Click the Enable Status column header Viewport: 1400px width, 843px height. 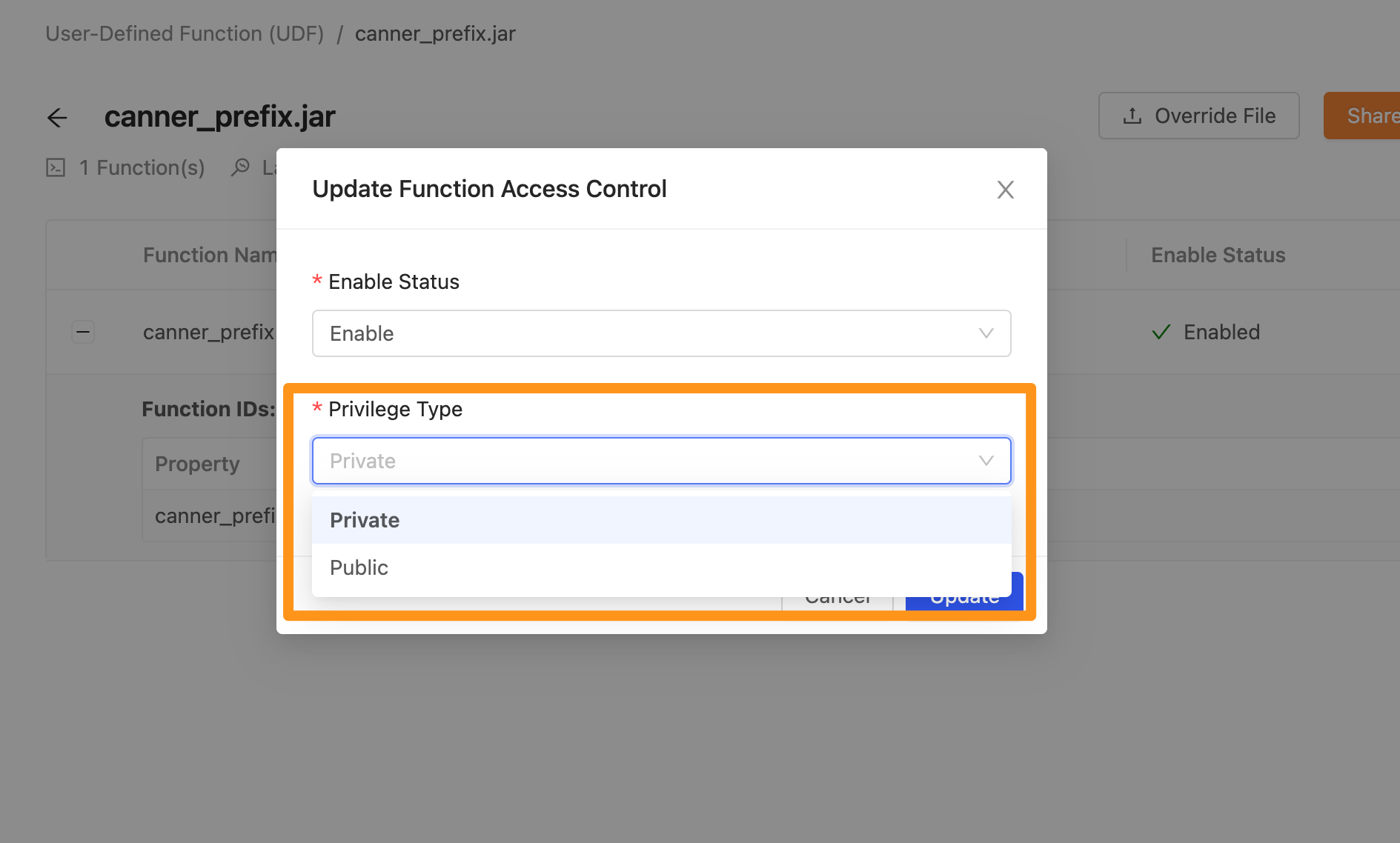1218,255
